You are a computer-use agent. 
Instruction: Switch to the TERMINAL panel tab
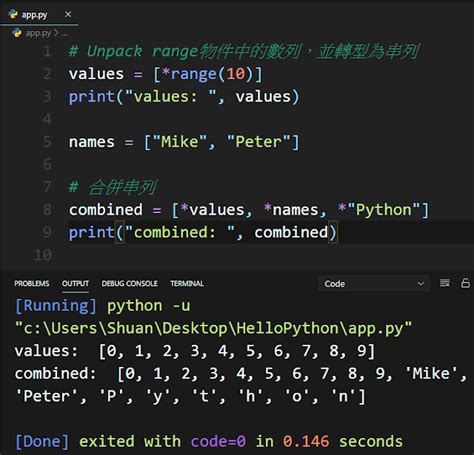[x=187, y=283]
